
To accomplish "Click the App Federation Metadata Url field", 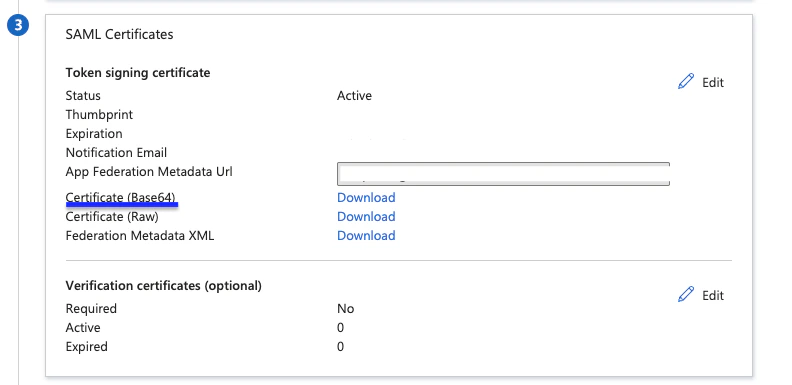I will click(503, 174).
